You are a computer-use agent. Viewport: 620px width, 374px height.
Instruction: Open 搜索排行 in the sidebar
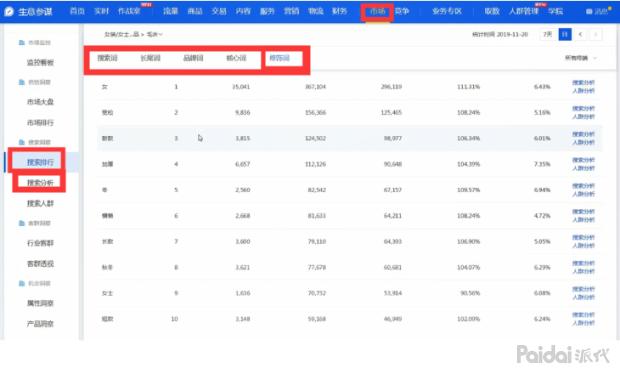pyautogui.click(x=40, y=162)
